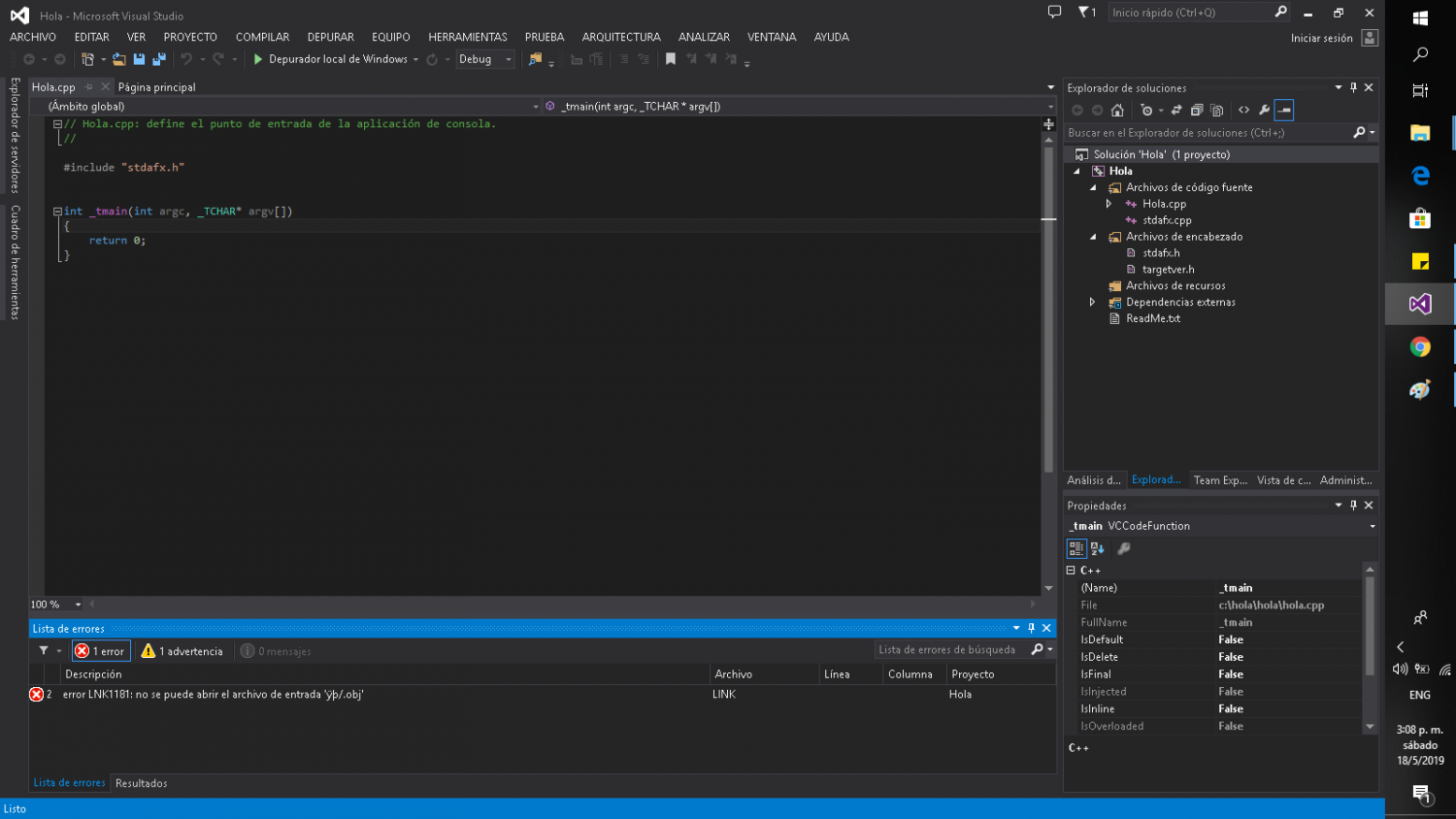
Task: Collapse the Hola project node
Action: pos(1076,171)
